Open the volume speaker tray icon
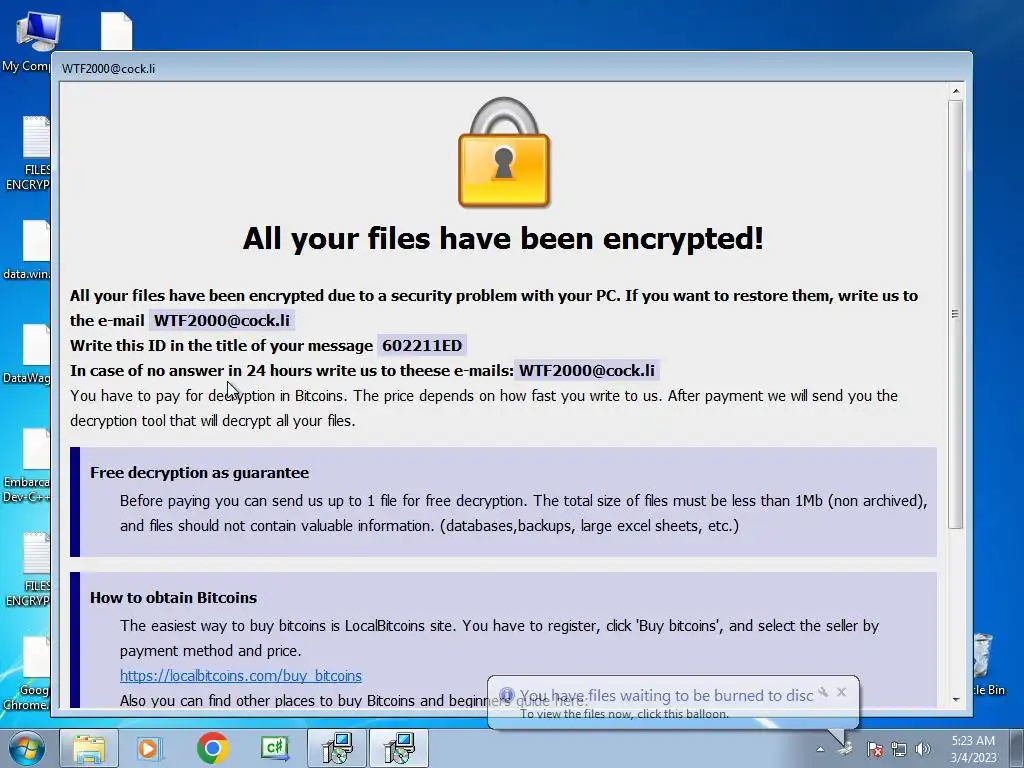 922,749
